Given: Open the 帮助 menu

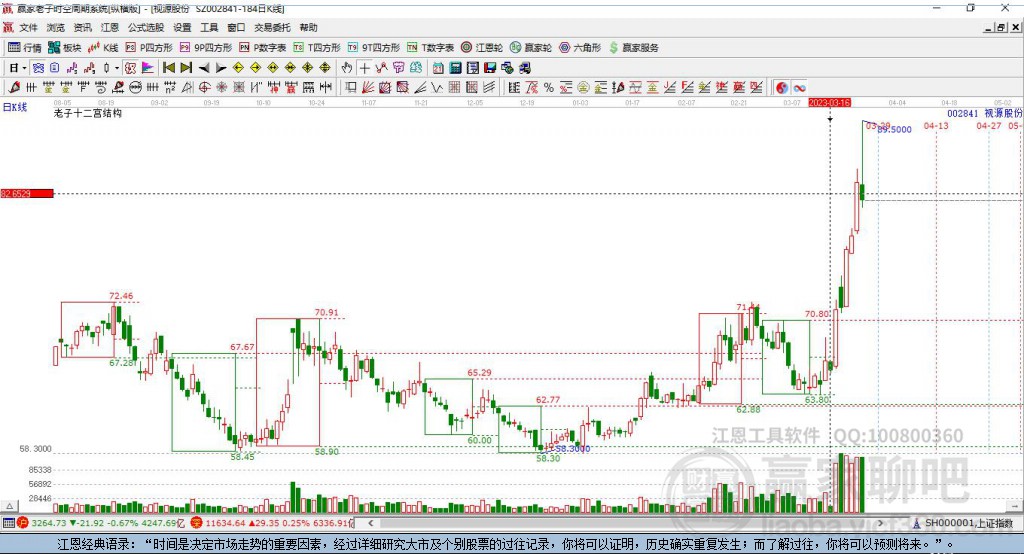Looking at the screenshot, I should pyautogui.click(x=308, y=27).
